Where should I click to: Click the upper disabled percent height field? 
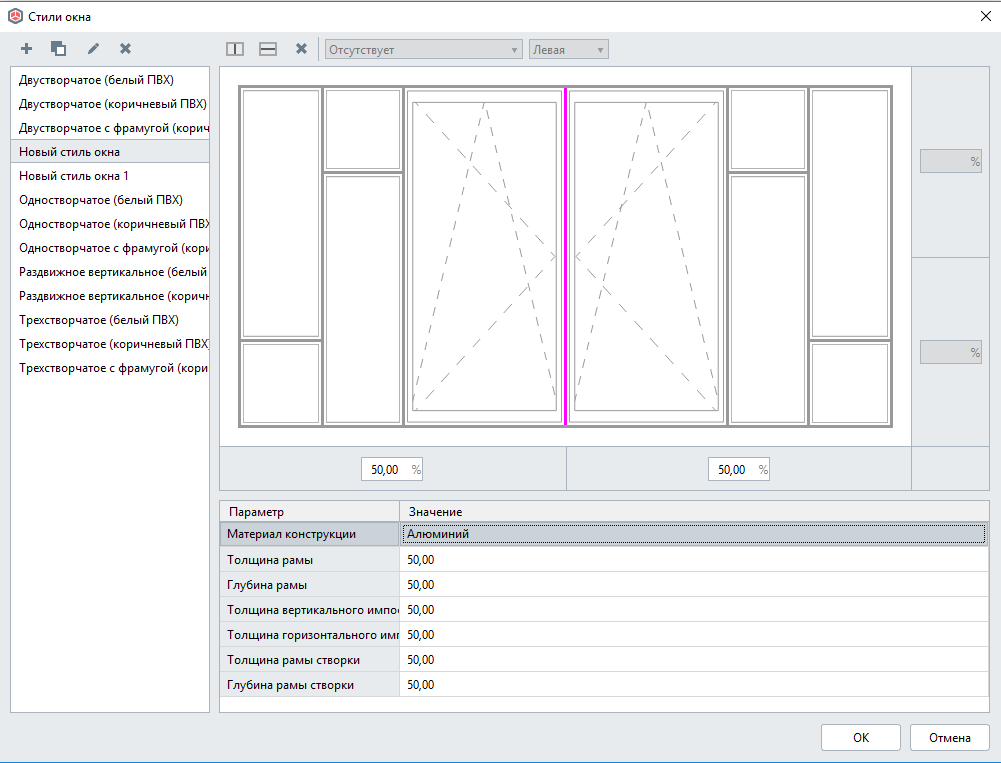(950, 162)
